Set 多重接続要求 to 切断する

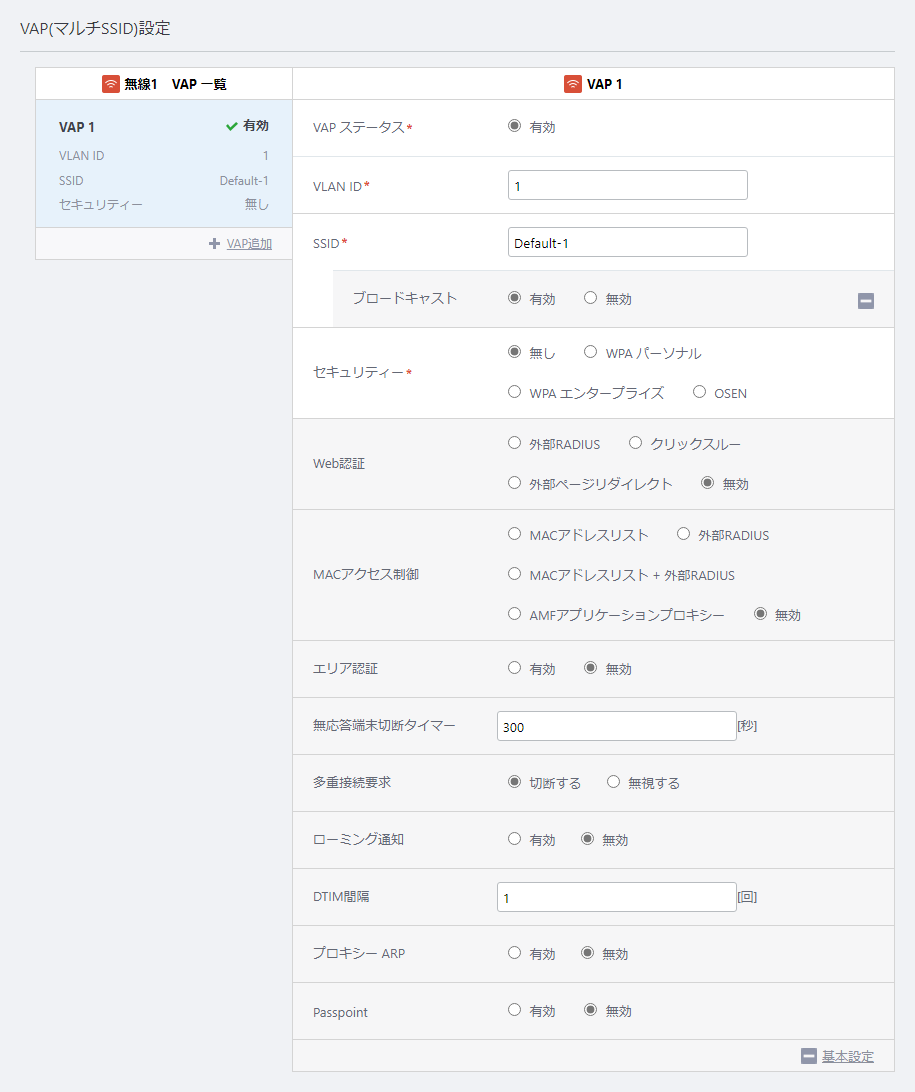tap(515, 782)
